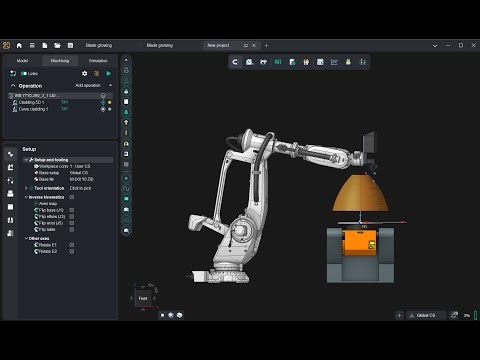Open the Simulation tab

pyautogui.click(x=98, y=61)
